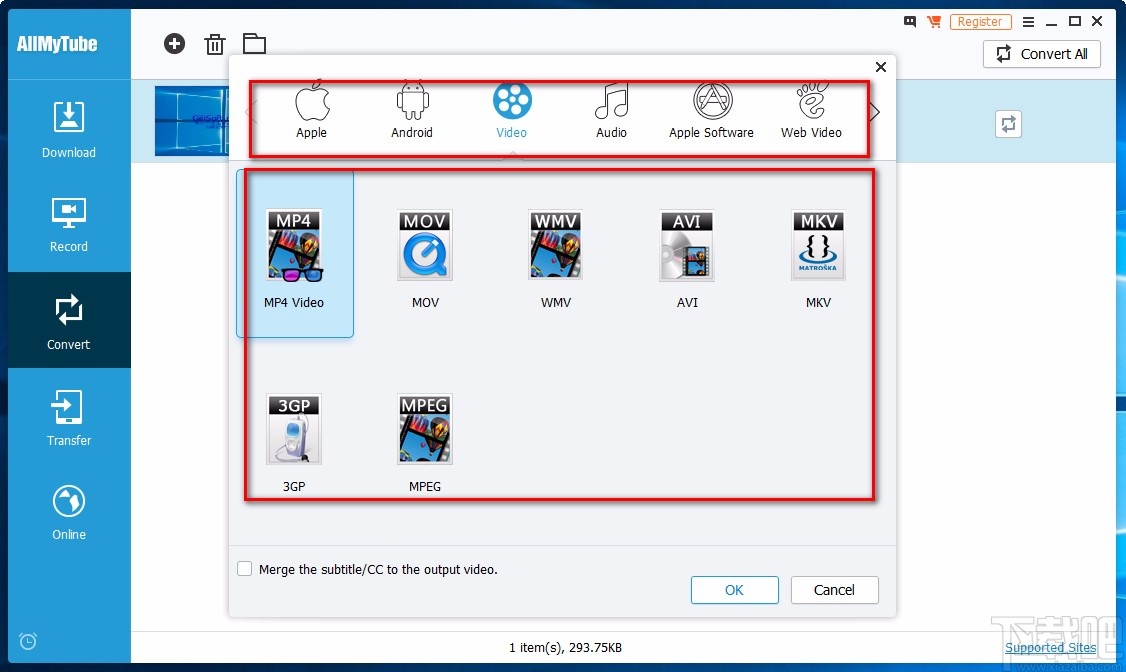The height and width of the screenshot is (672, 1126).
Task: Choose the MOV format icon
Action: point(425,245)
